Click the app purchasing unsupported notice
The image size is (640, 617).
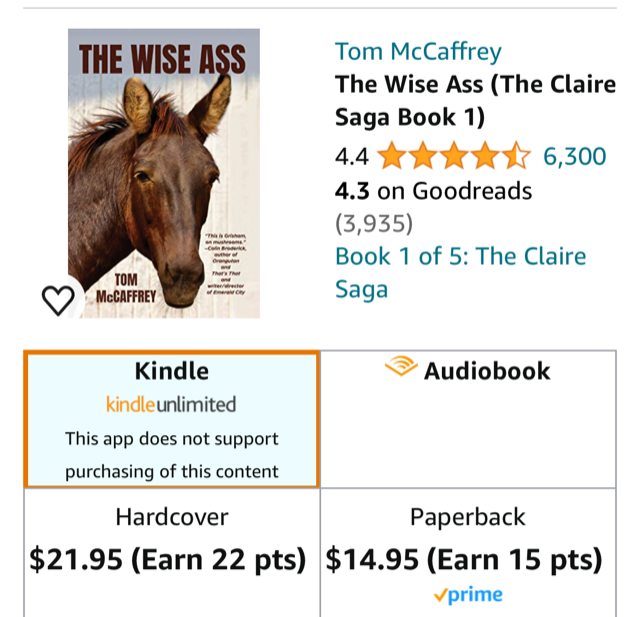(171, 455)
